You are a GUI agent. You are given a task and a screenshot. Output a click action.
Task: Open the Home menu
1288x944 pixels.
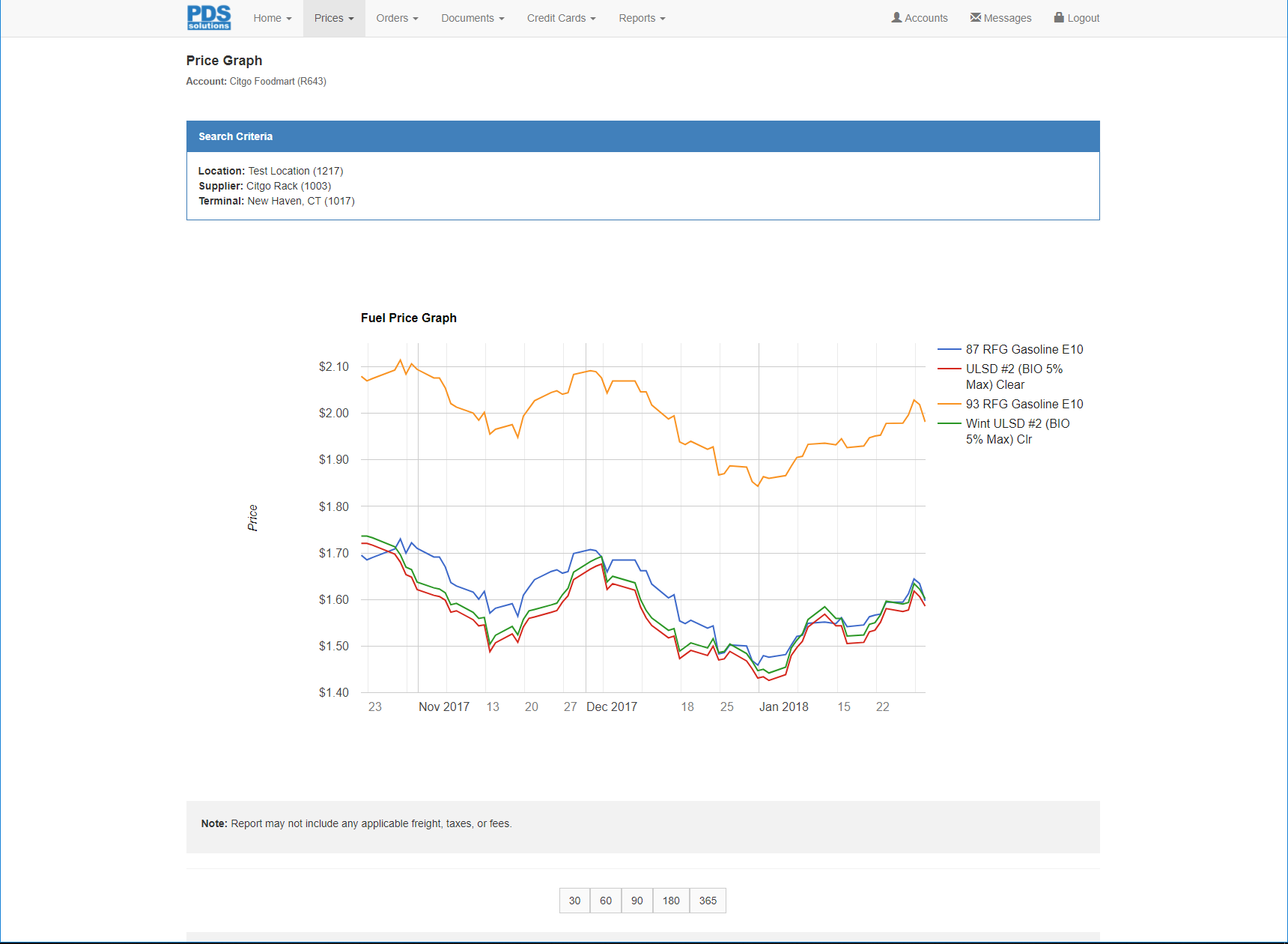272,18
